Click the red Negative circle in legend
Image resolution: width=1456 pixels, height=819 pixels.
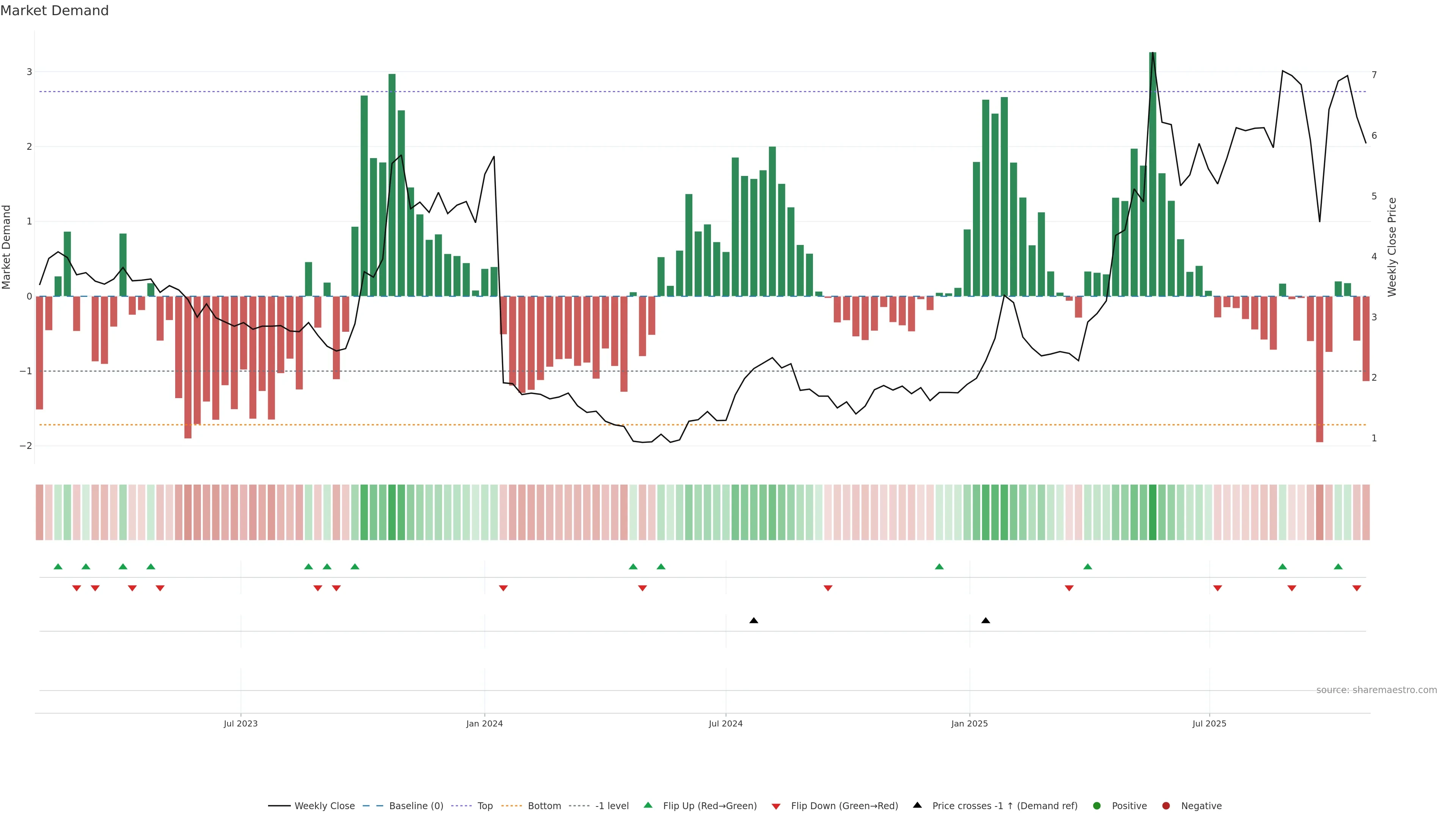[x=1166, y=805]
